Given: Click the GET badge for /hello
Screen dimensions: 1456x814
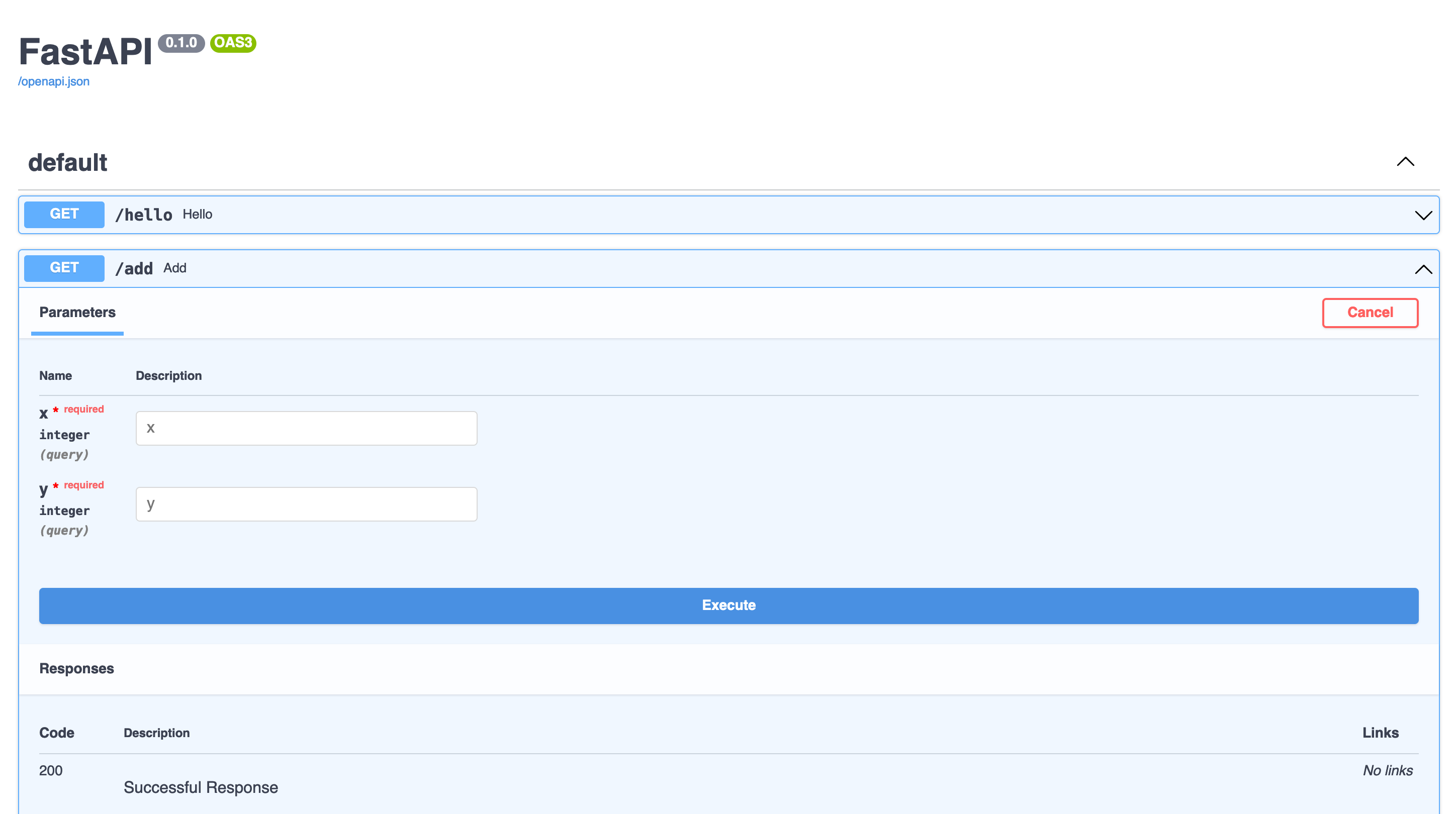Looking at the screenshot, I should point(64,215).
